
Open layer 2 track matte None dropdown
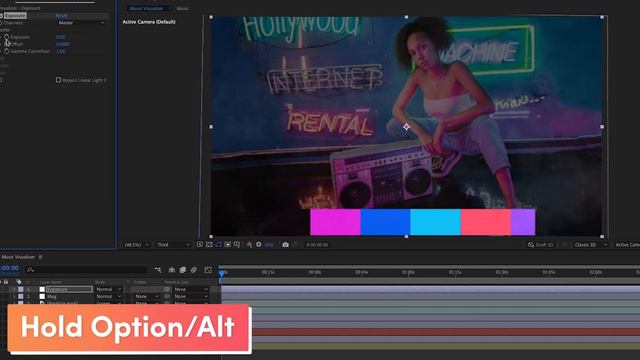click(x=147, y=296)
